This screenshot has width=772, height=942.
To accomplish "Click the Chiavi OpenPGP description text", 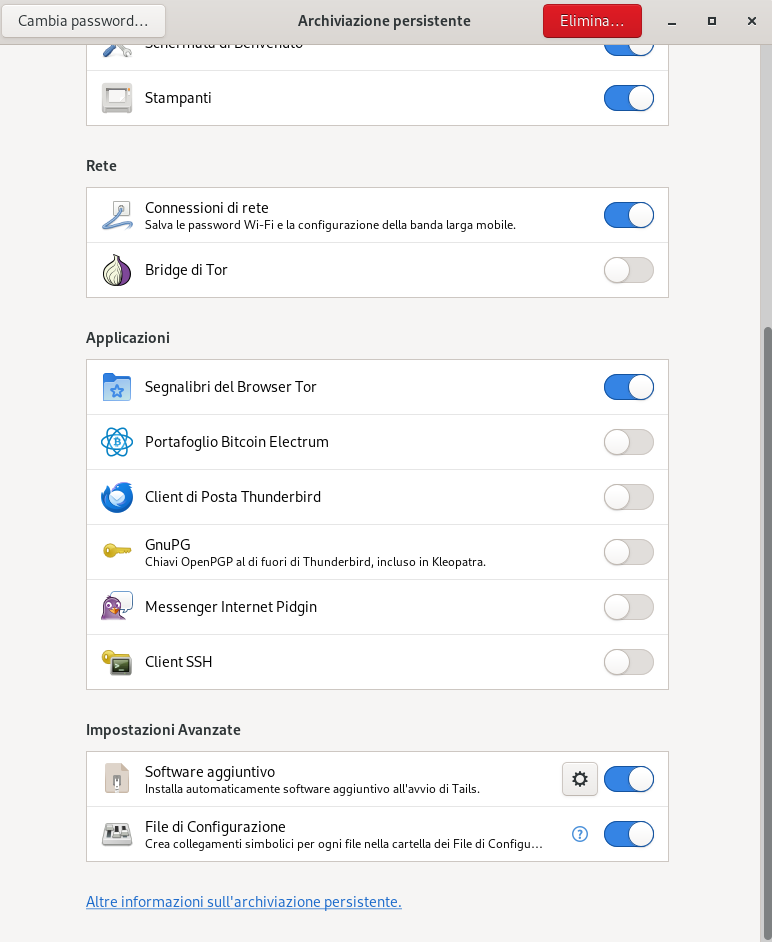I will 315,562.
